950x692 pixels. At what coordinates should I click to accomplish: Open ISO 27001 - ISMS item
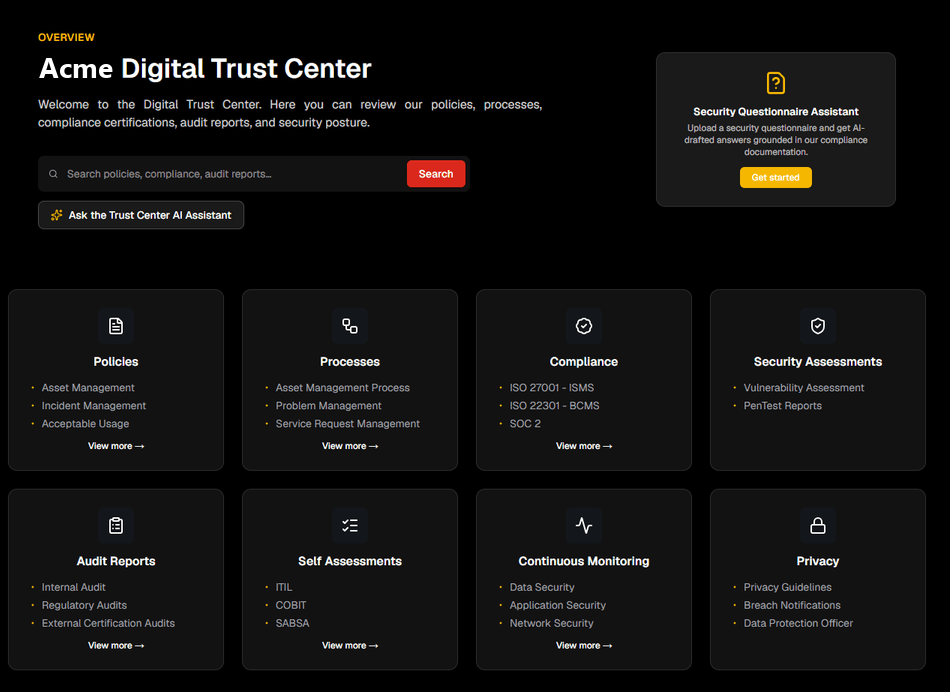pos(551,388)
